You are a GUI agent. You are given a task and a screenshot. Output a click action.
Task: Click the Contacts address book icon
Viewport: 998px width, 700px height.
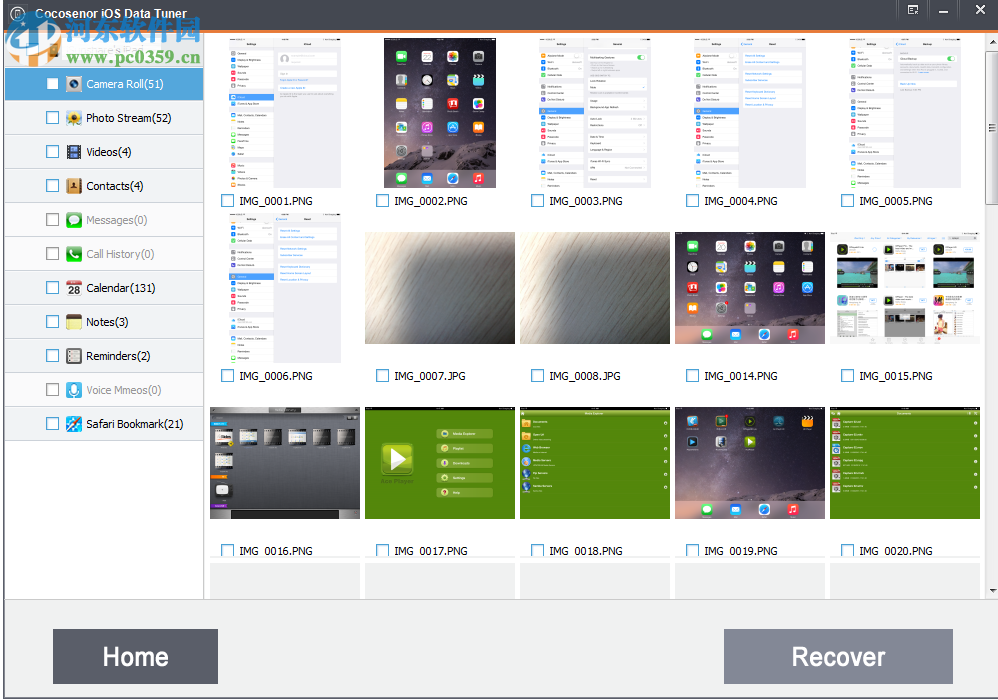pos(74,186)
